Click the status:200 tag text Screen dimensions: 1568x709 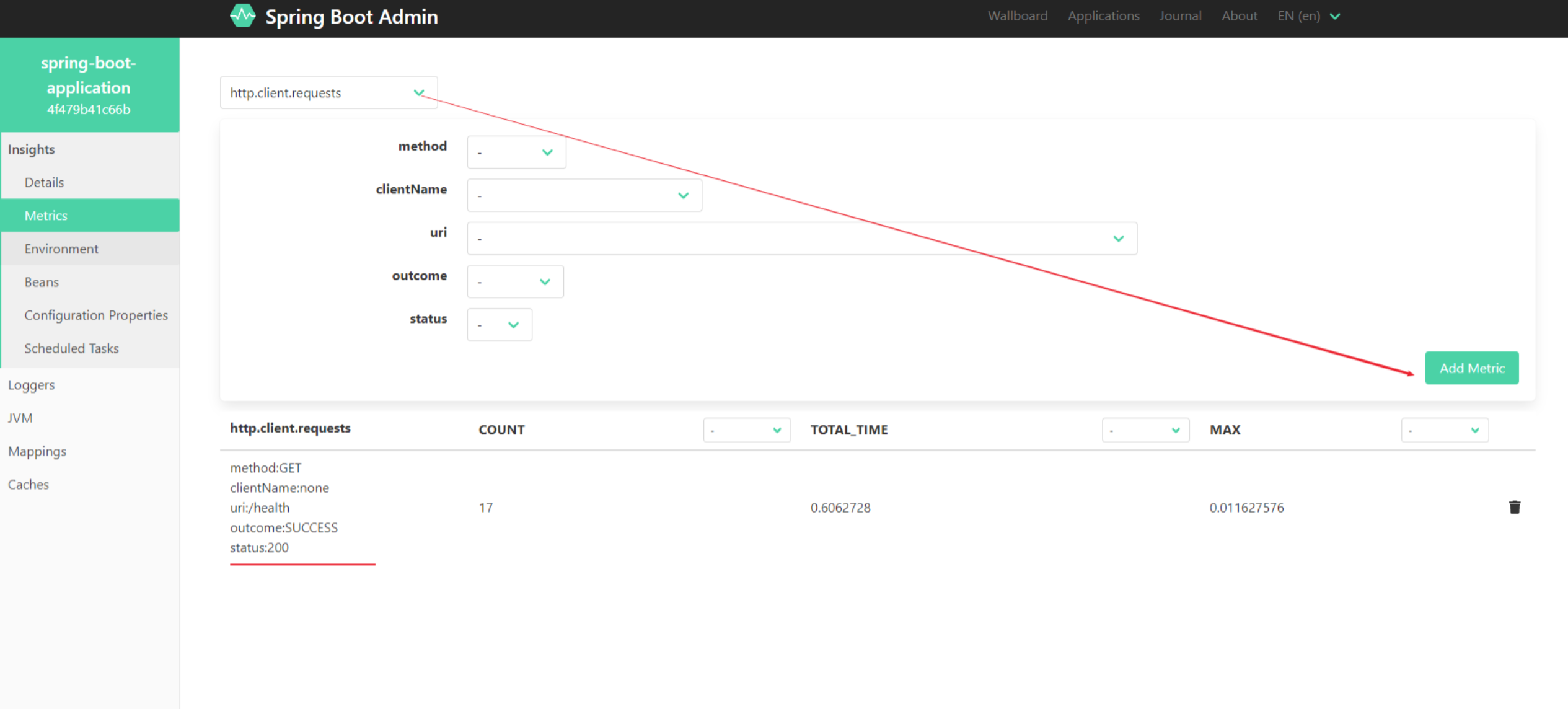259,547
